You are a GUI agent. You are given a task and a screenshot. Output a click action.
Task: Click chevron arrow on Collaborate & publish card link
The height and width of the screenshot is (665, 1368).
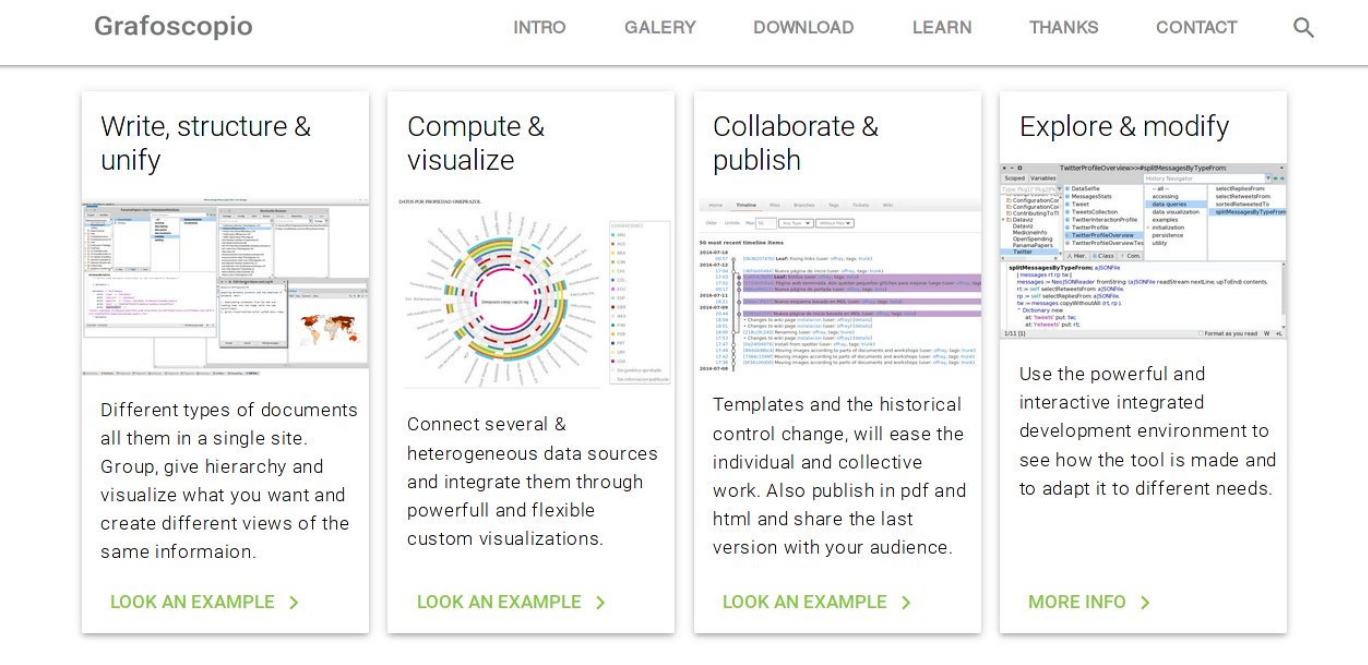tap(906, 602)
